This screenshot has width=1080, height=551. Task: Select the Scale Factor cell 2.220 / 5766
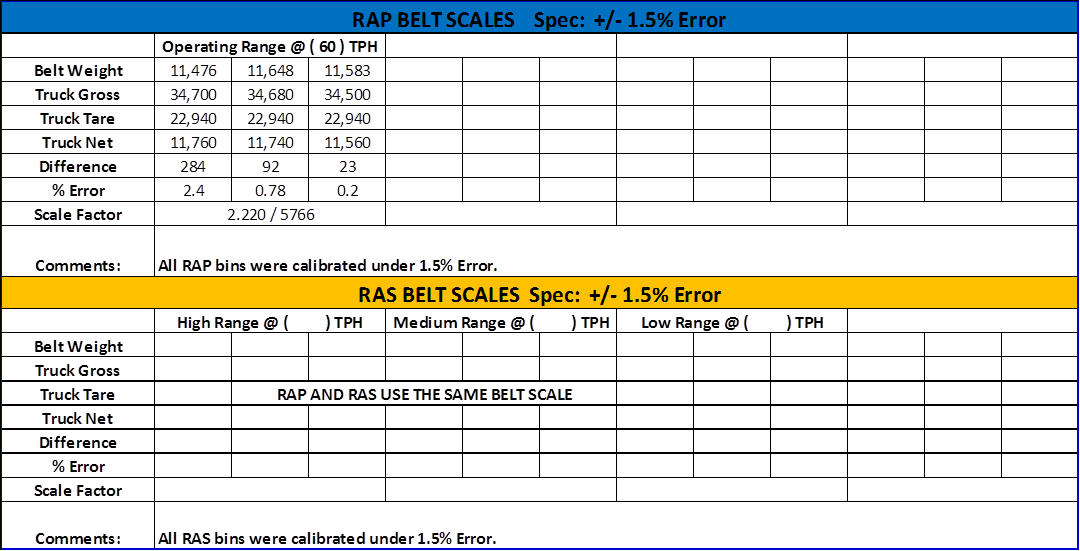270,215
